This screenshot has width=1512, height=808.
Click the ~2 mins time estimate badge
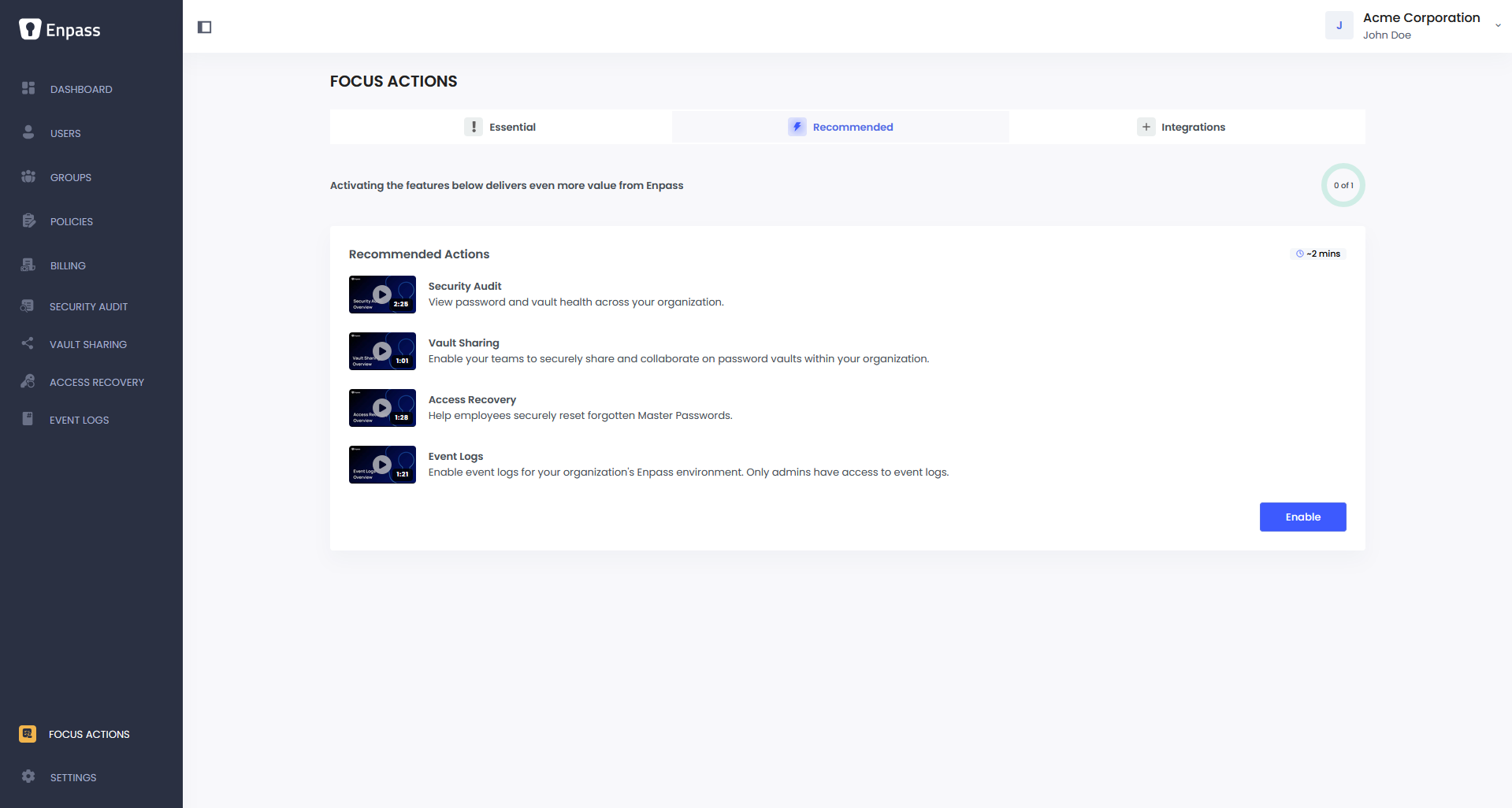[1318, 254]
